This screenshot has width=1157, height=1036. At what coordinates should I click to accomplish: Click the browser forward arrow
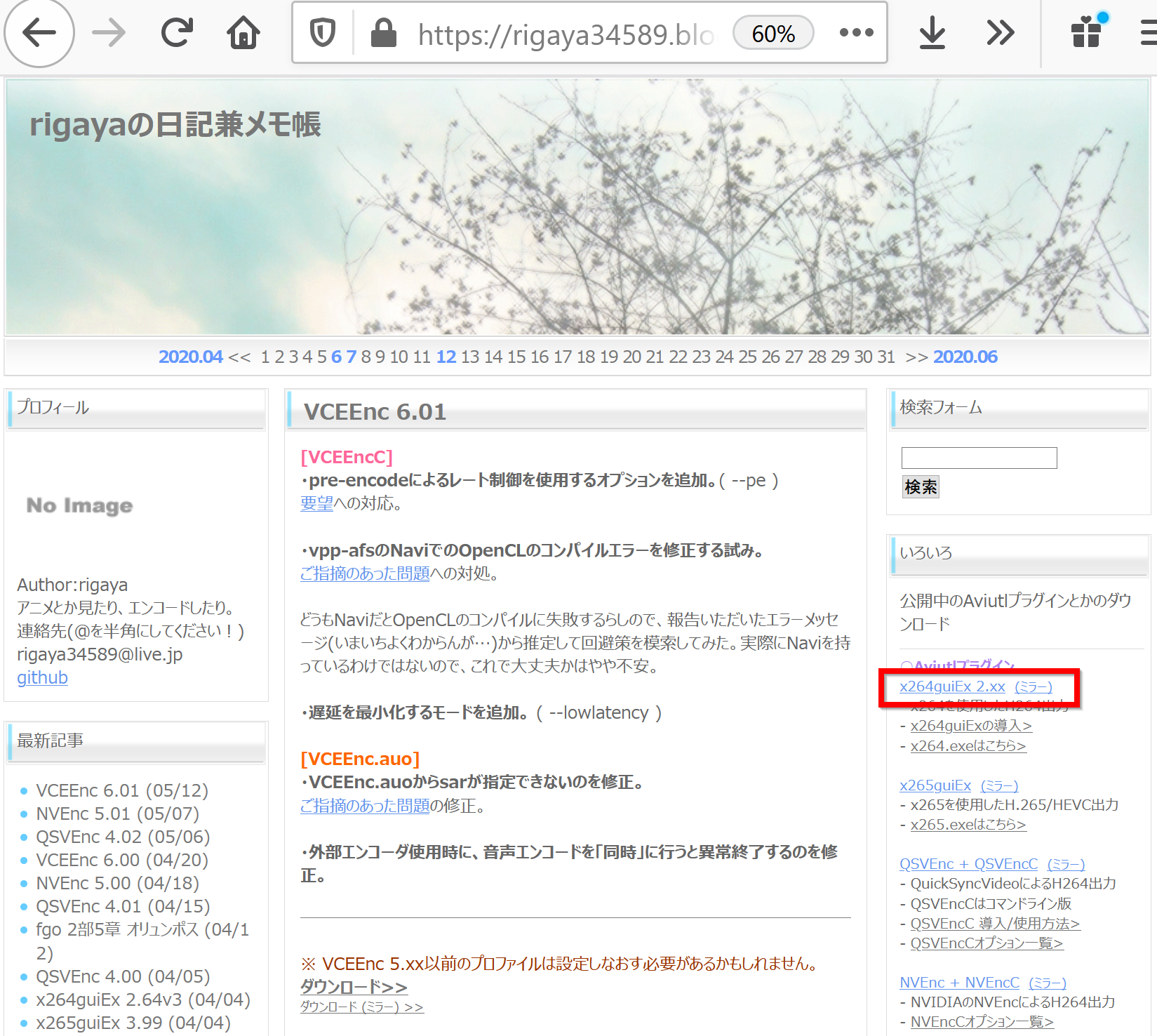pyautogui.click(x=109, y=33)
